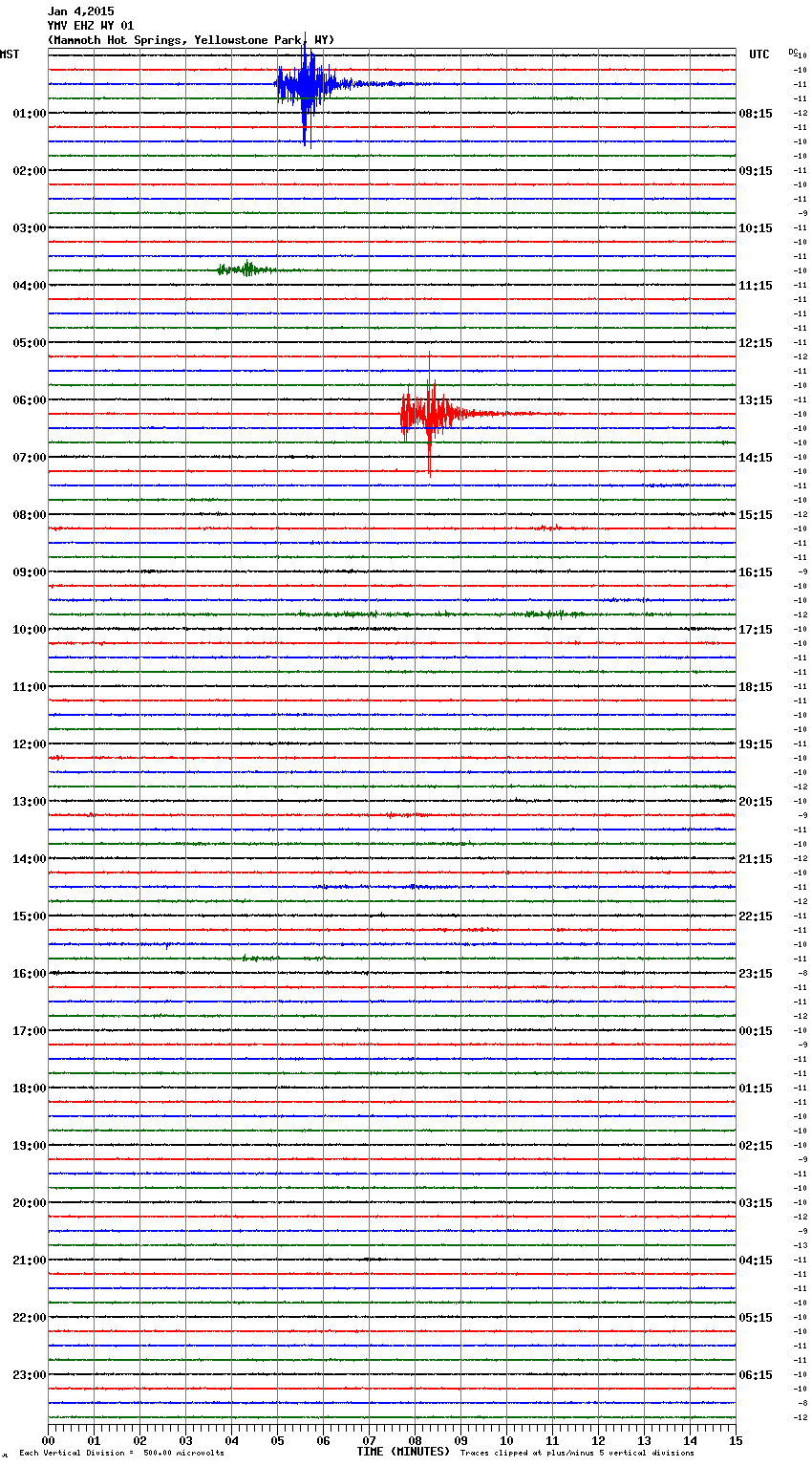Click the UTC timezone header
This screenshot has width=812, height=1466.
coord(759,54)
